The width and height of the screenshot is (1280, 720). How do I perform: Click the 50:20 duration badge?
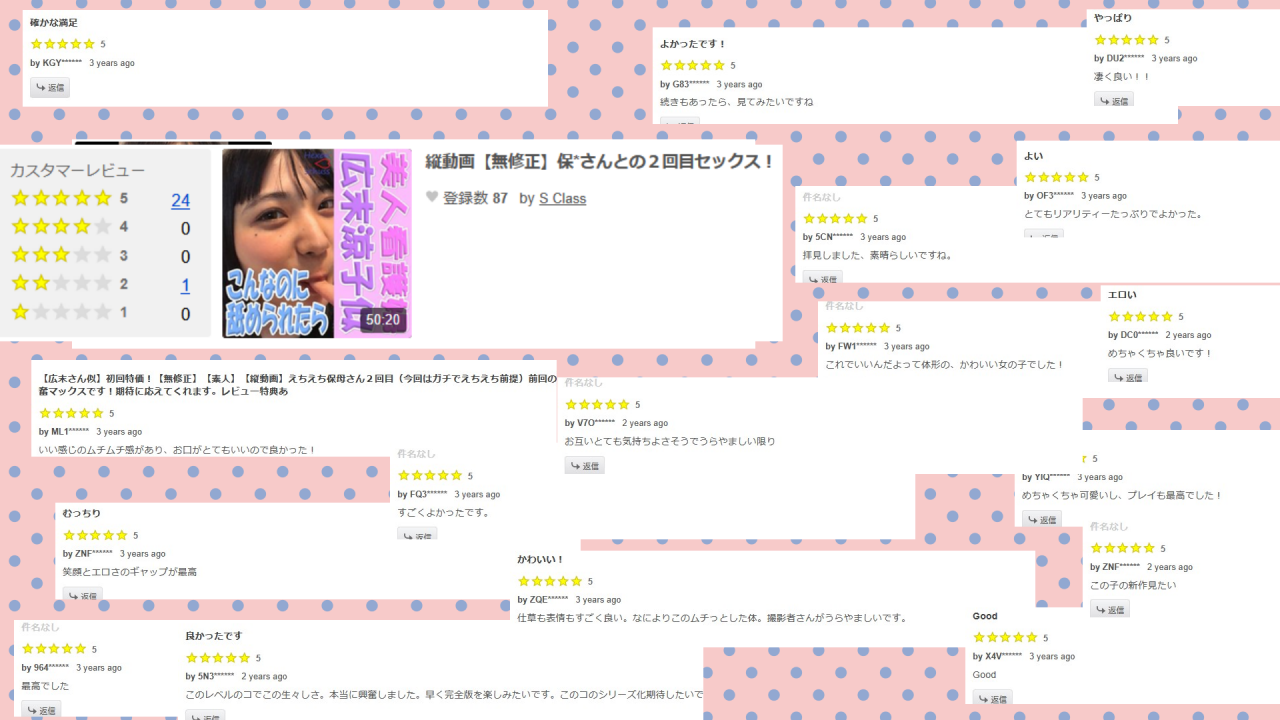coord(383,320)
